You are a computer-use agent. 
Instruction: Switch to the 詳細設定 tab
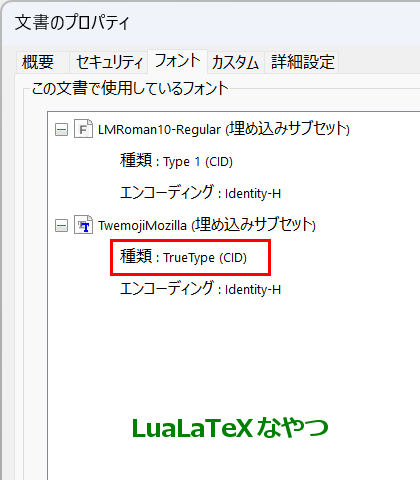click(302, 62)
